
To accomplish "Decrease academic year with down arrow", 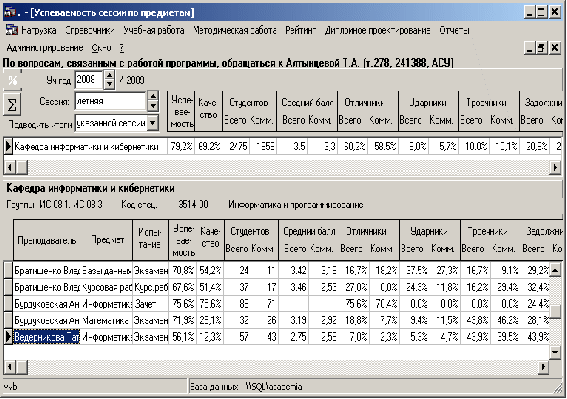I will 109,84.
